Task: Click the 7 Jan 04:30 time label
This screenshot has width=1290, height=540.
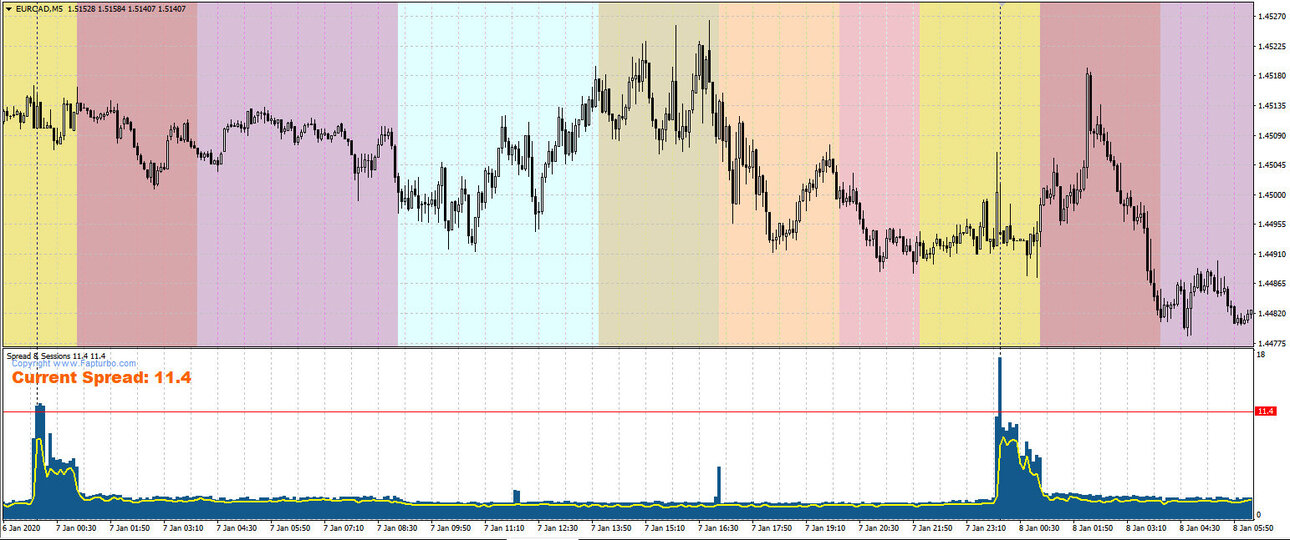Action: [236, 528]
